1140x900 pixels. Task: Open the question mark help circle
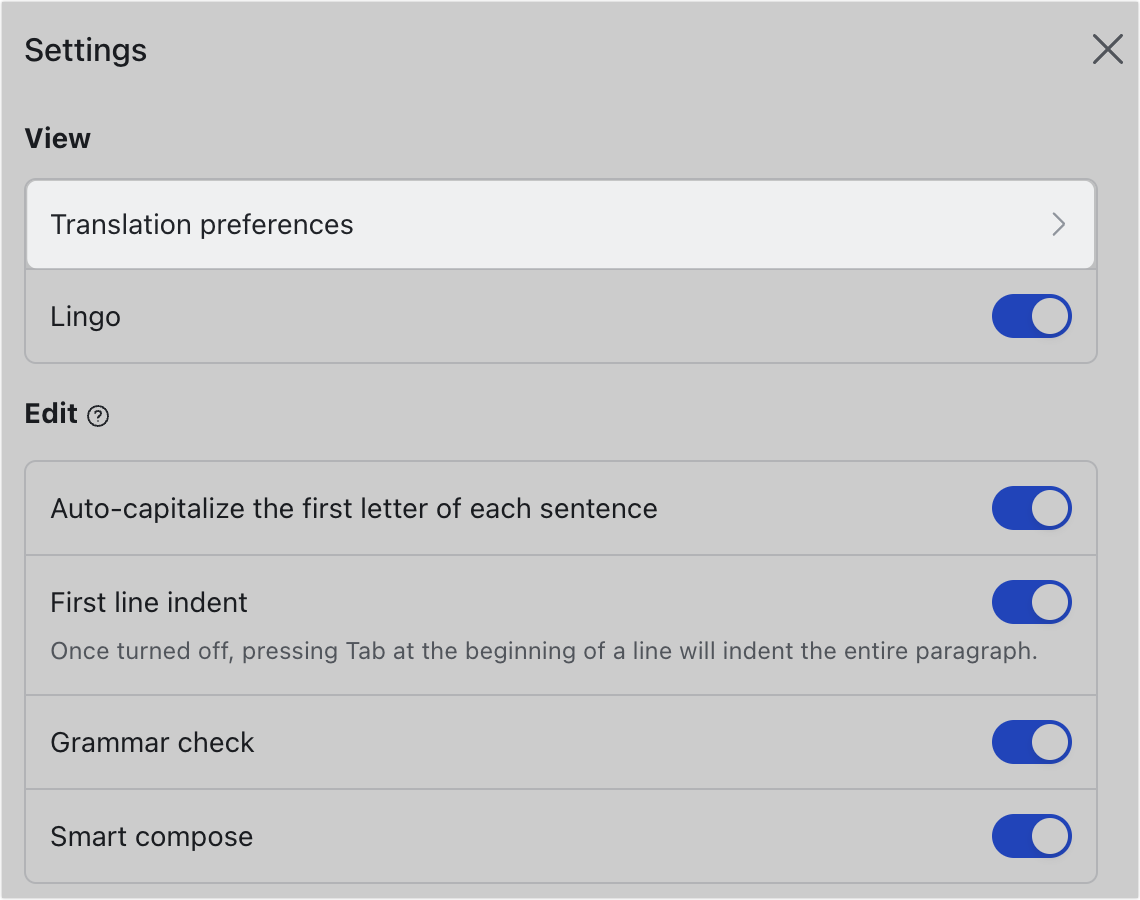coord(98,414)
